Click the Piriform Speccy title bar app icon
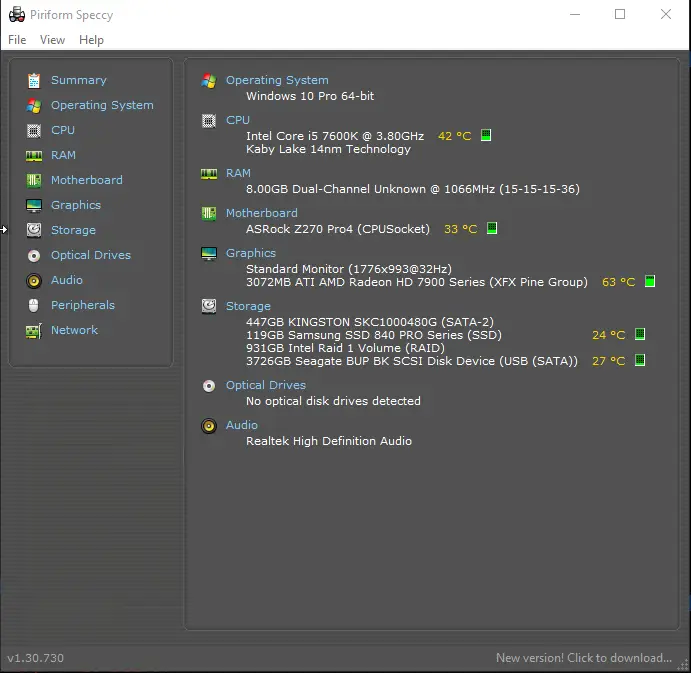 [x=17, y=15]
